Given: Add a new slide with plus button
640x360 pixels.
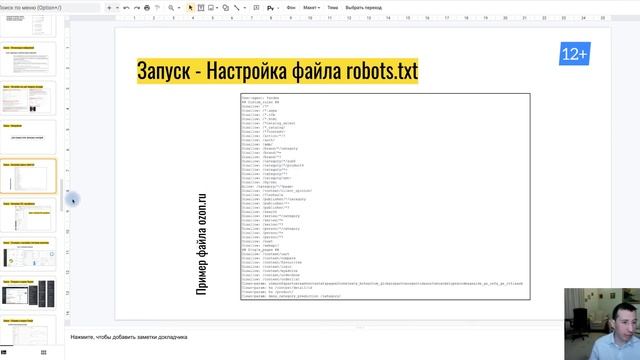Looking at the screenshot, I should (109, 8).
